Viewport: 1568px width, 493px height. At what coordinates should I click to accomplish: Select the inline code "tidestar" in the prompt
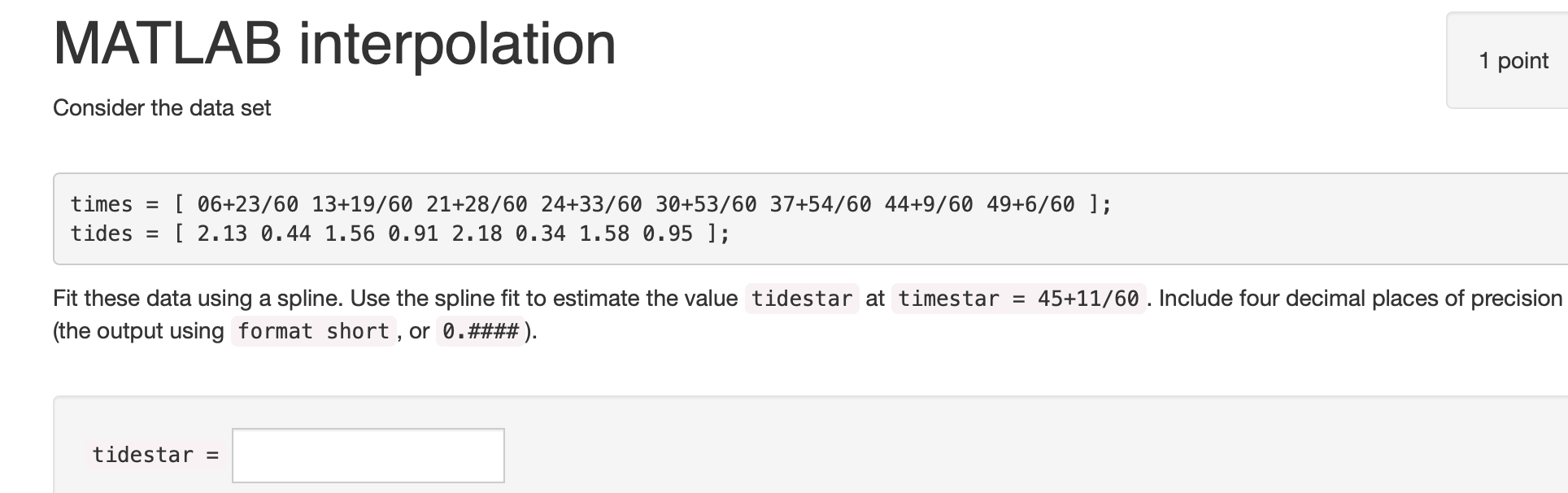(801, 299)
